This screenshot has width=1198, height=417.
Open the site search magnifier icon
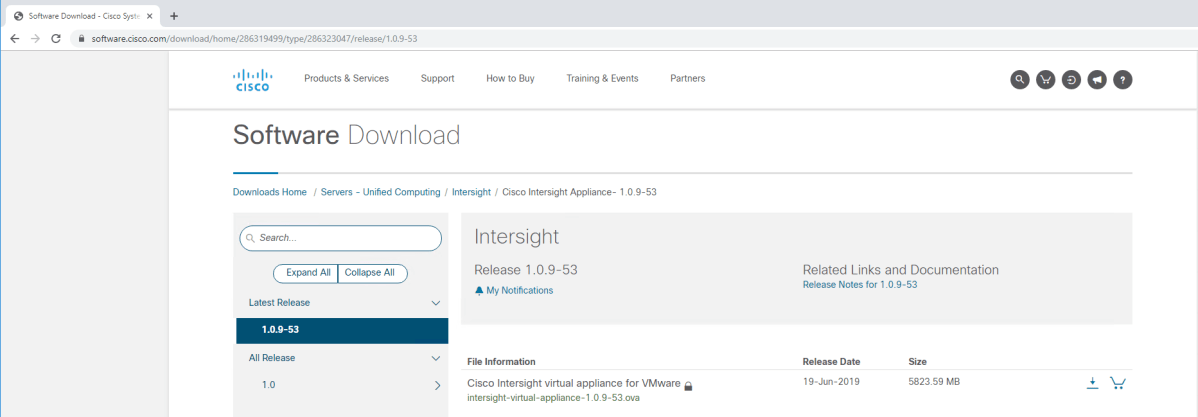pyautogui.click(x=1019, y=80)
